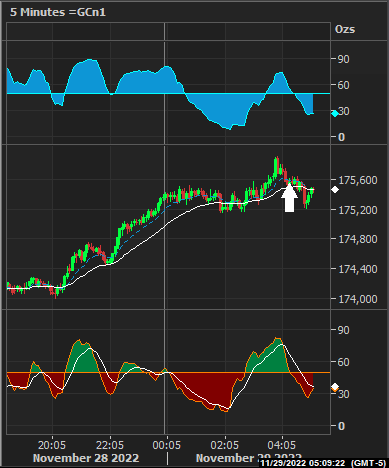Click the 02:05 time axis label
The height and width of the screenshot is (468, 389).
[225, 445]
